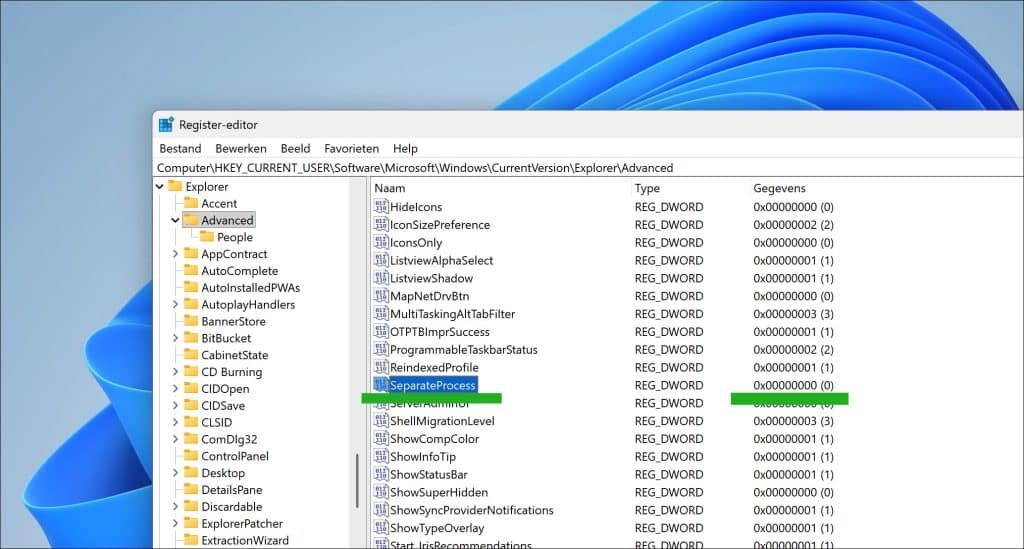The width and height of the screenshot is (1024, 549).
Task: Expand the BitBucket tree node
Action: (x=176, y=338)
